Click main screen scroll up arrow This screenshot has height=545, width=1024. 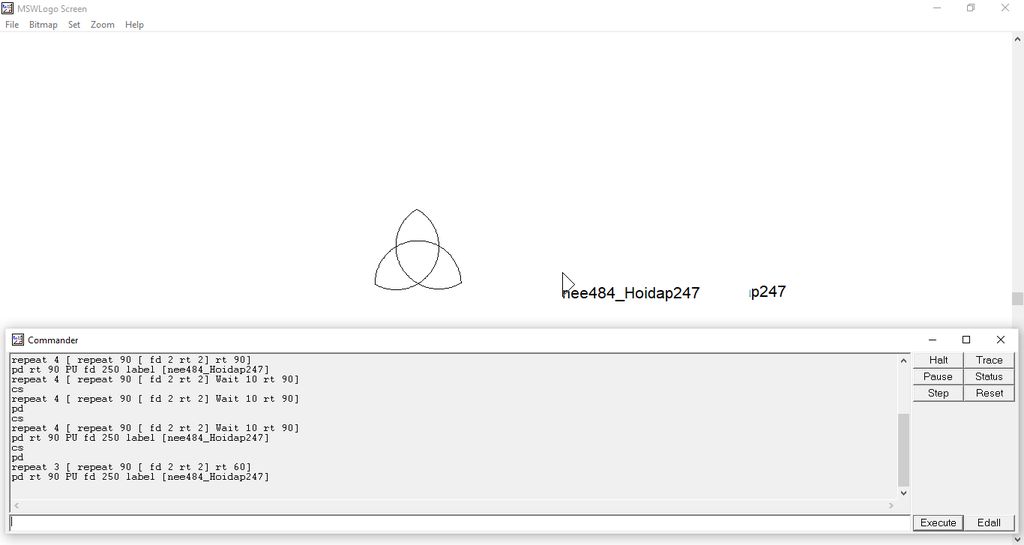pyautogui.click(x=1017, y=39)
